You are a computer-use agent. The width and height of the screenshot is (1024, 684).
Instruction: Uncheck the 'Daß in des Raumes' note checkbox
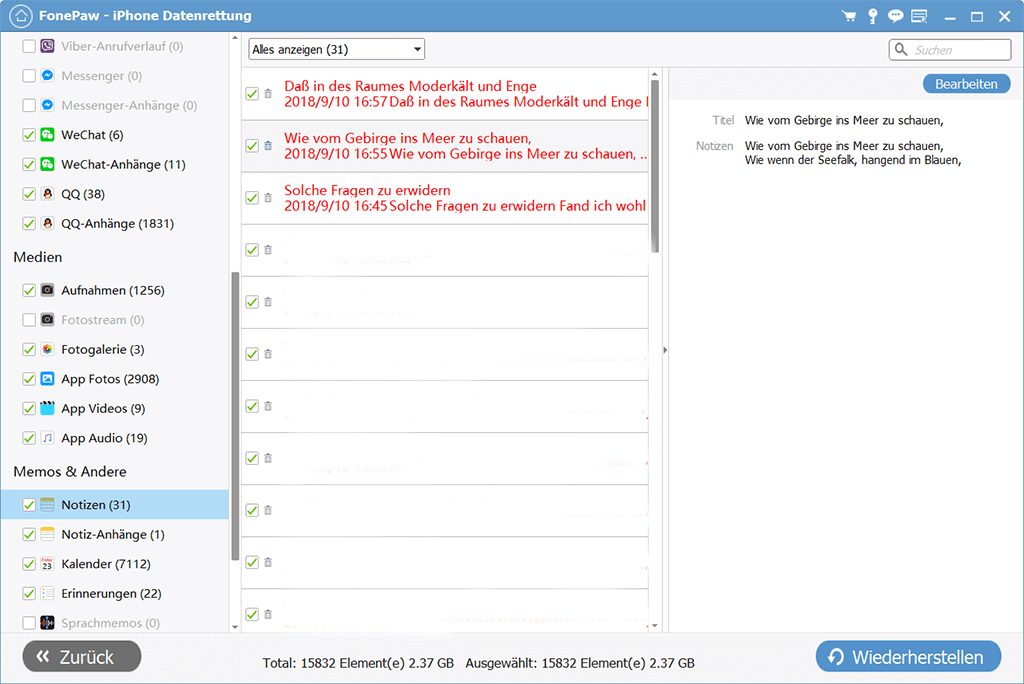click(x=252, y=93)
